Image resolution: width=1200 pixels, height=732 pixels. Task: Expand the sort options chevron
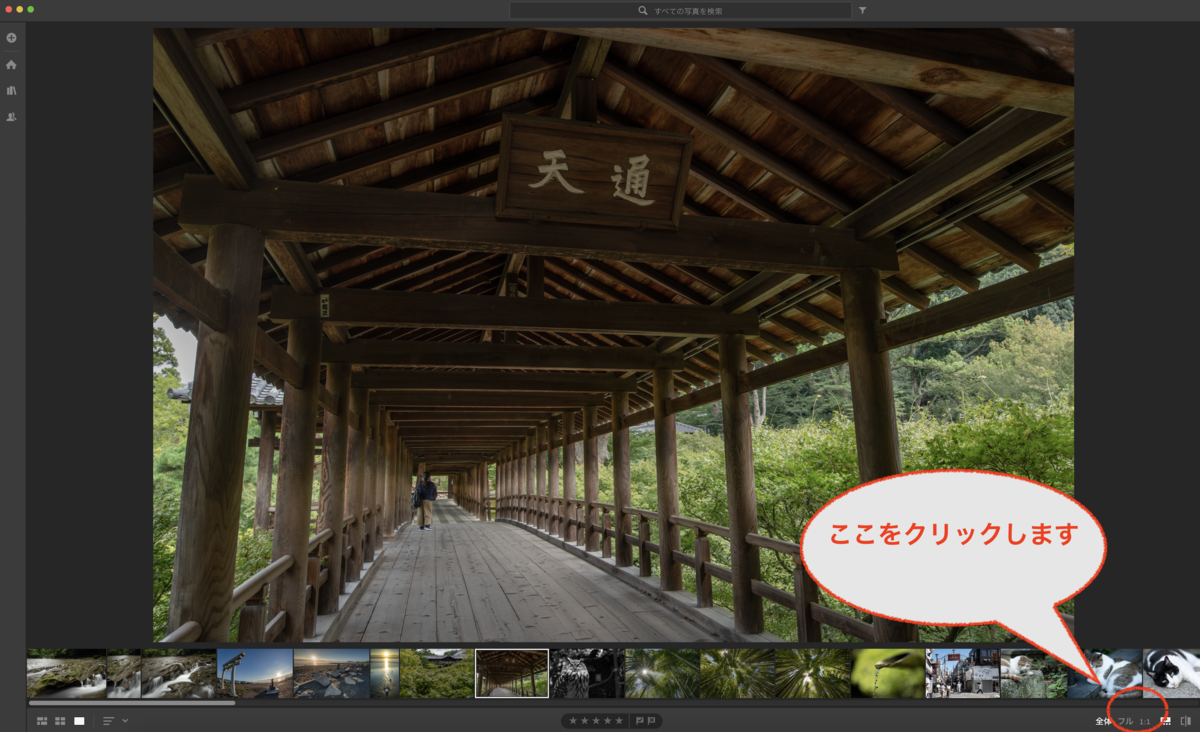click(x=123, y=720)
